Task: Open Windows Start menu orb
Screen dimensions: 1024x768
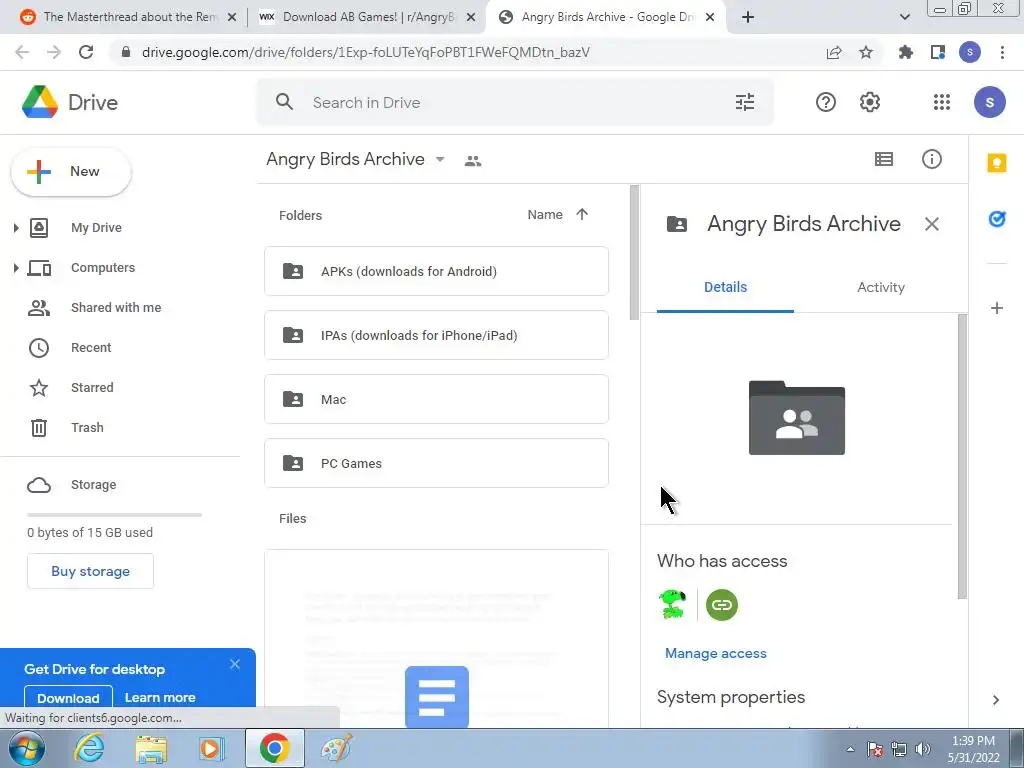Action: (x=26, y=748)
